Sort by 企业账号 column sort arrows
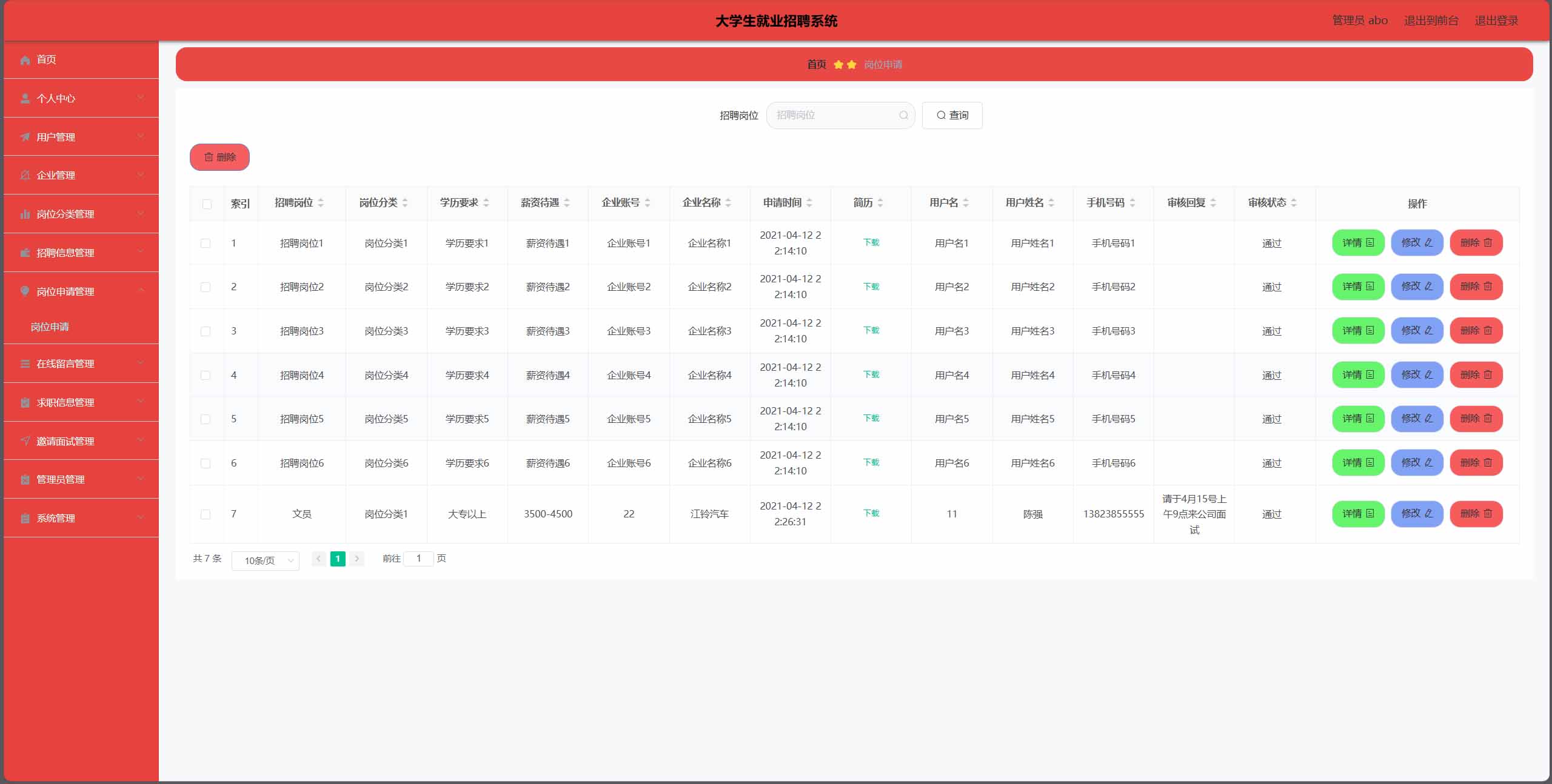Screen dimensions: 1552x784 tap(647, 203)
